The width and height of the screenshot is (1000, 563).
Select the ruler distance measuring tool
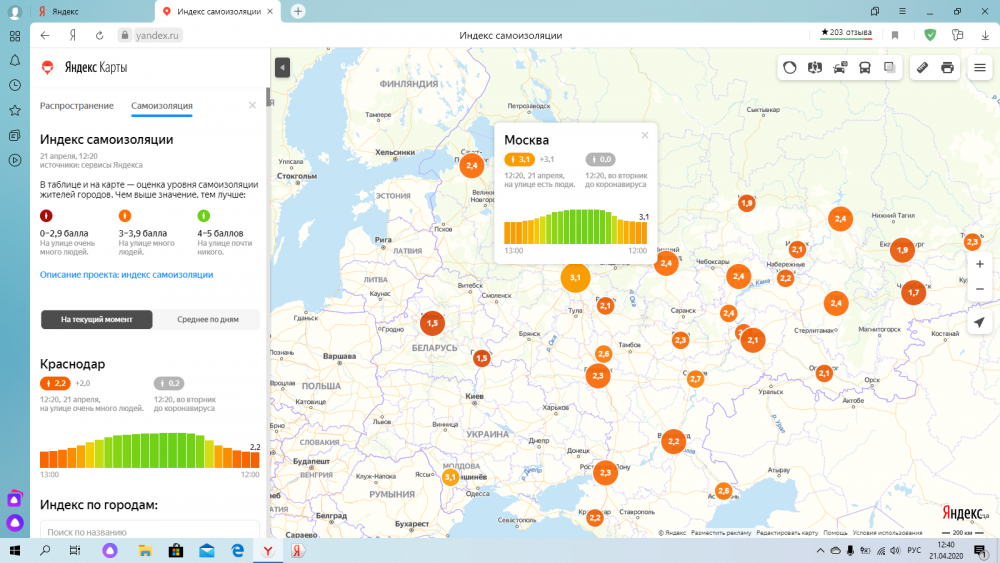[922, 68]
